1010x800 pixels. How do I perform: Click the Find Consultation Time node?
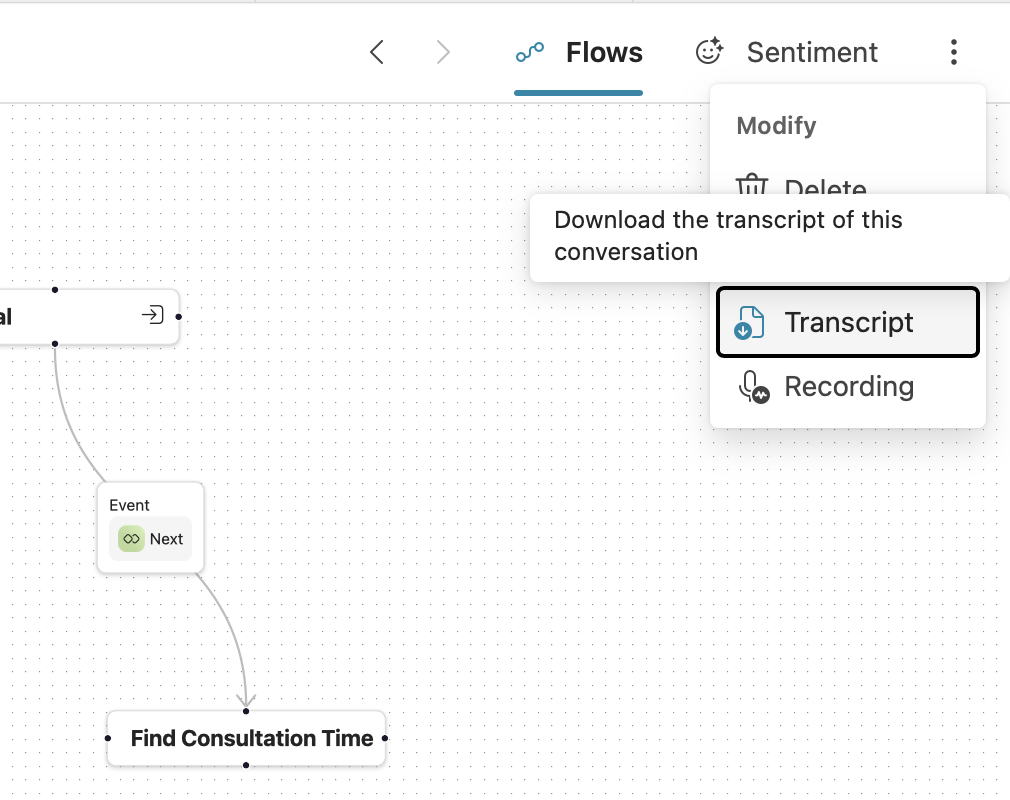(x=245, y=738)
